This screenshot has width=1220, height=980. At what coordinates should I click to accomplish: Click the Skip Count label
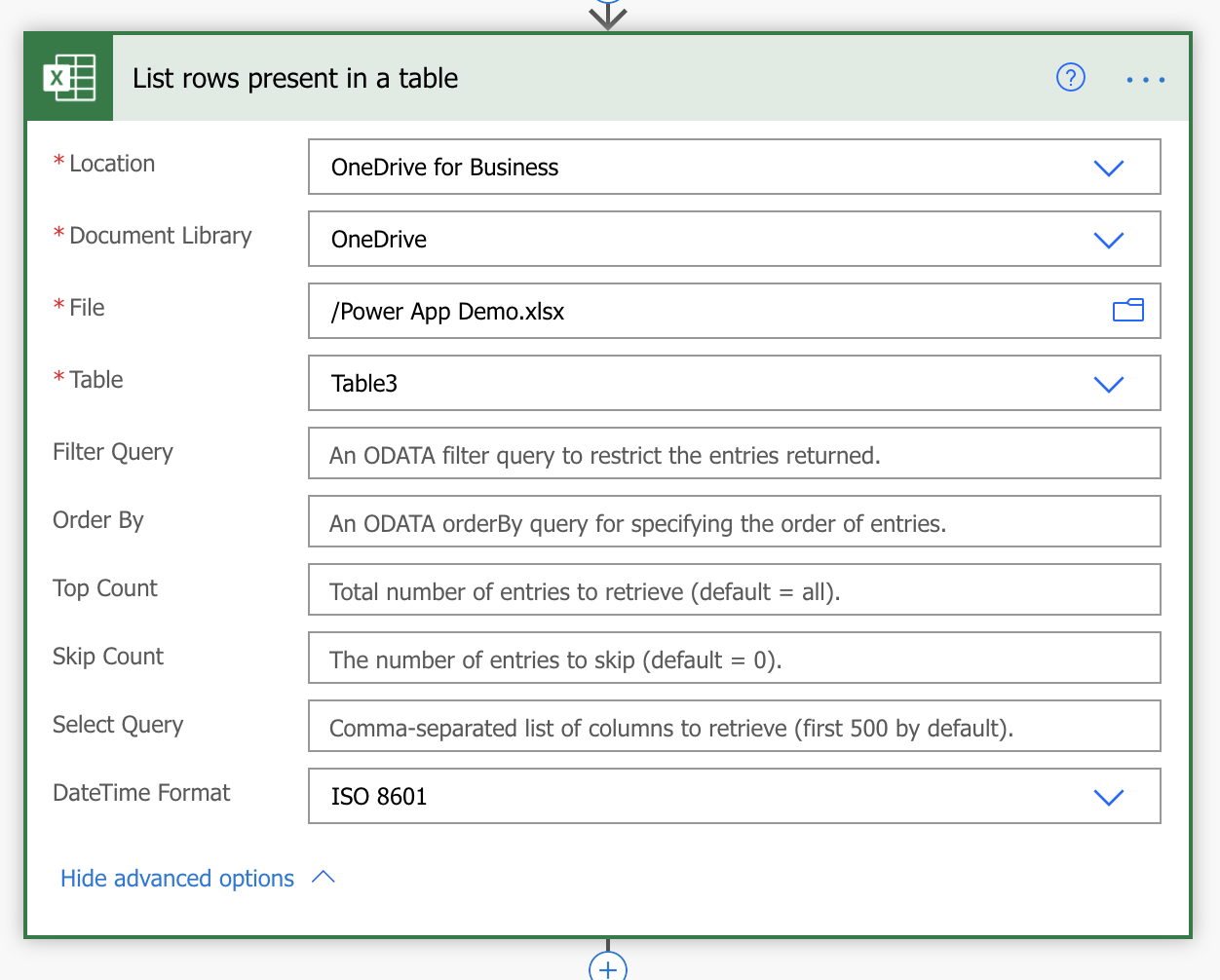(x=108, y=657)
